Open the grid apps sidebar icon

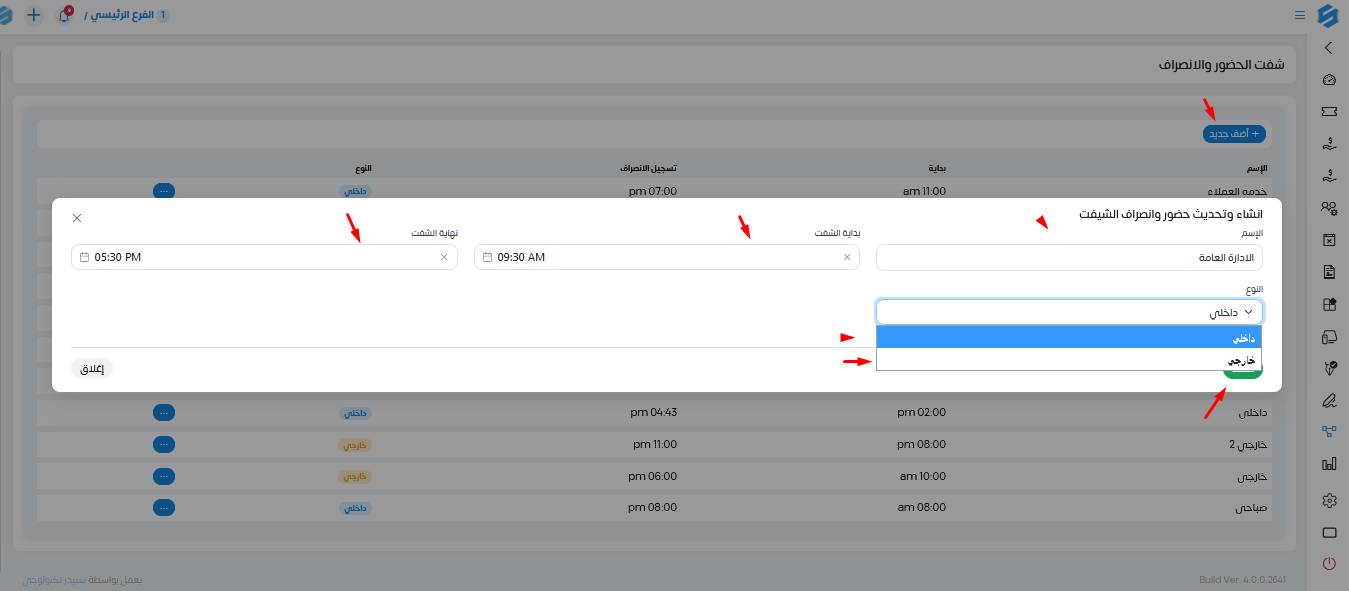pyautogui.click(x=1328, y=304)
